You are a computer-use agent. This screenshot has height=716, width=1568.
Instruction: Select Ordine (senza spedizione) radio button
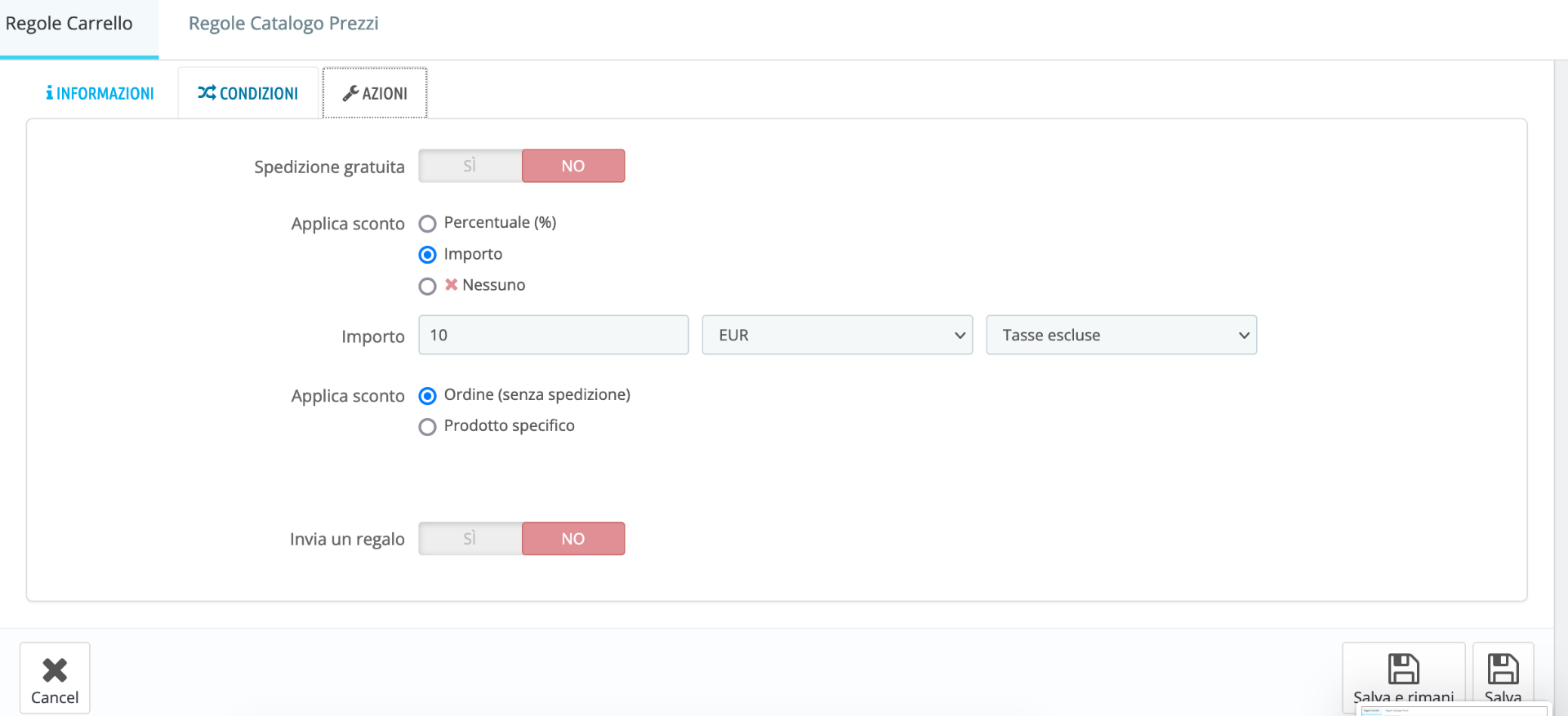[x=427, y=396]
